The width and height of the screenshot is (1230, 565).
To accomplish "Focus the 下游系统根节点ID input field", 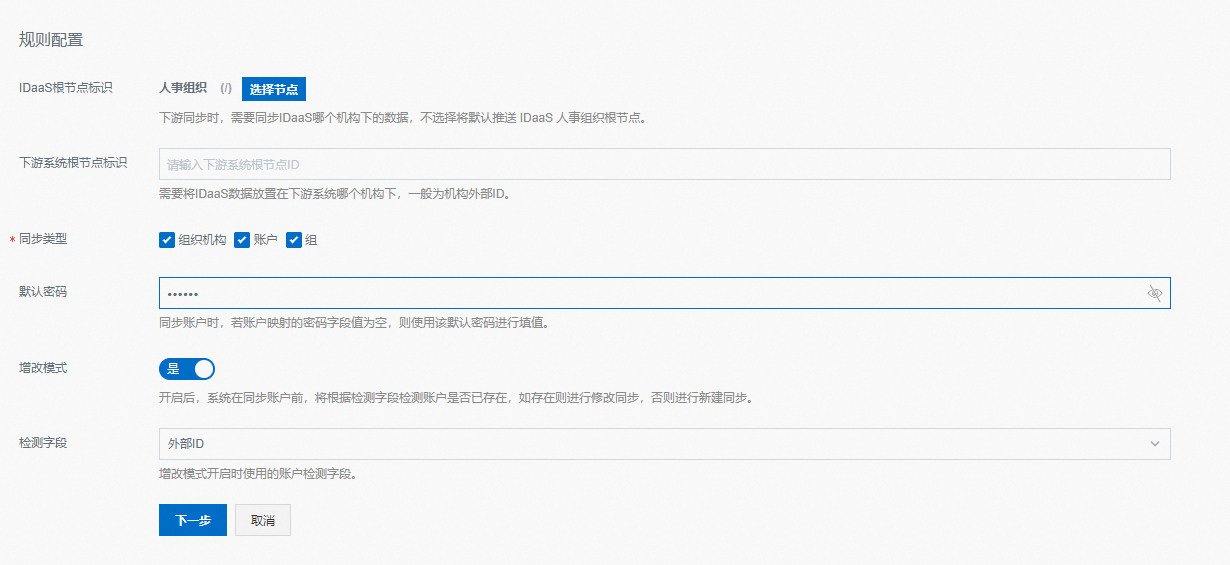I will click(x=664, y=164).
